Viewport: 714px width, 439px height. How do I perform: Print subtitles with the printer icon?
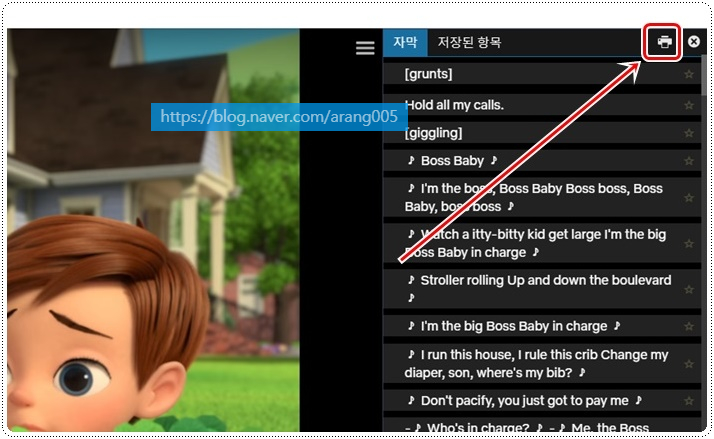point(664,42)
